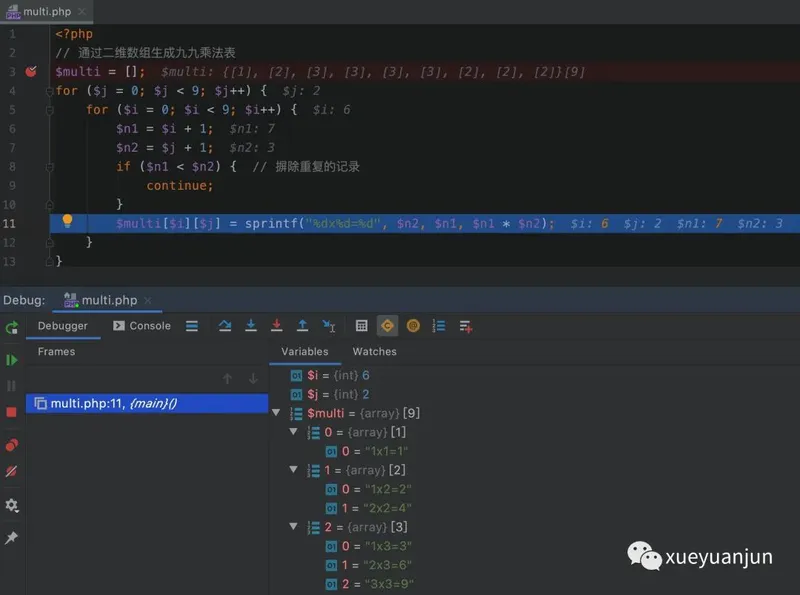Image resolution: width=800 pixels, height=595 pixels.
Task: Move down one frame
Action: (253, 379)
